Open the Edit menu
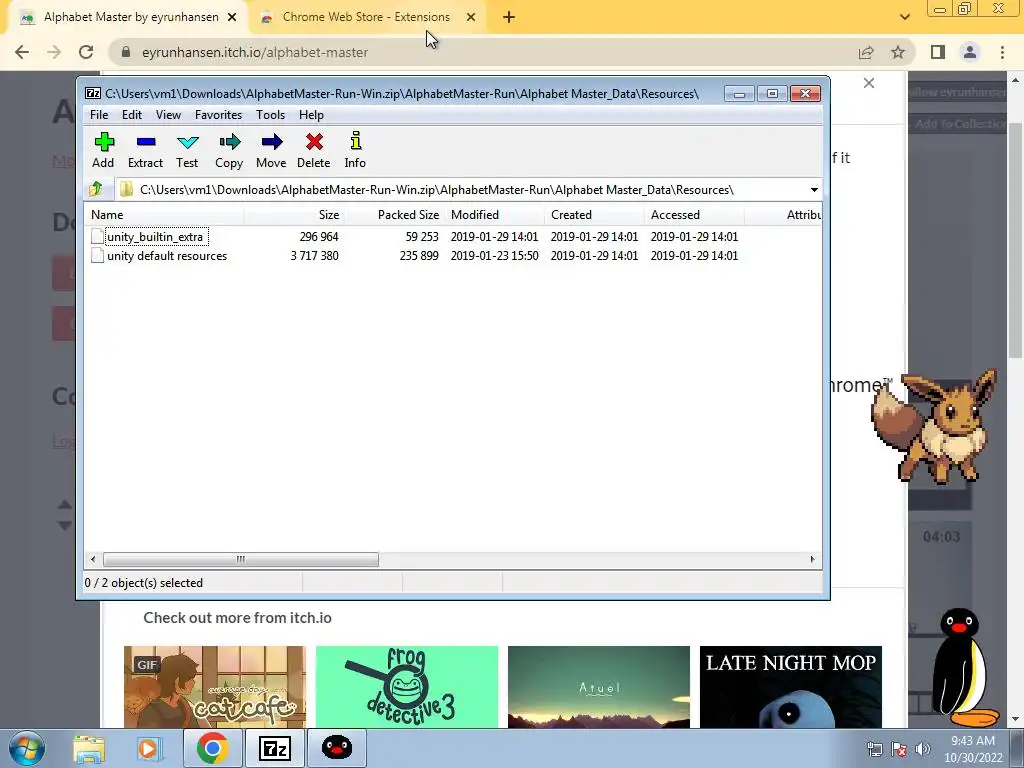This screenshot has width=1024, height=768. [131, 115]
